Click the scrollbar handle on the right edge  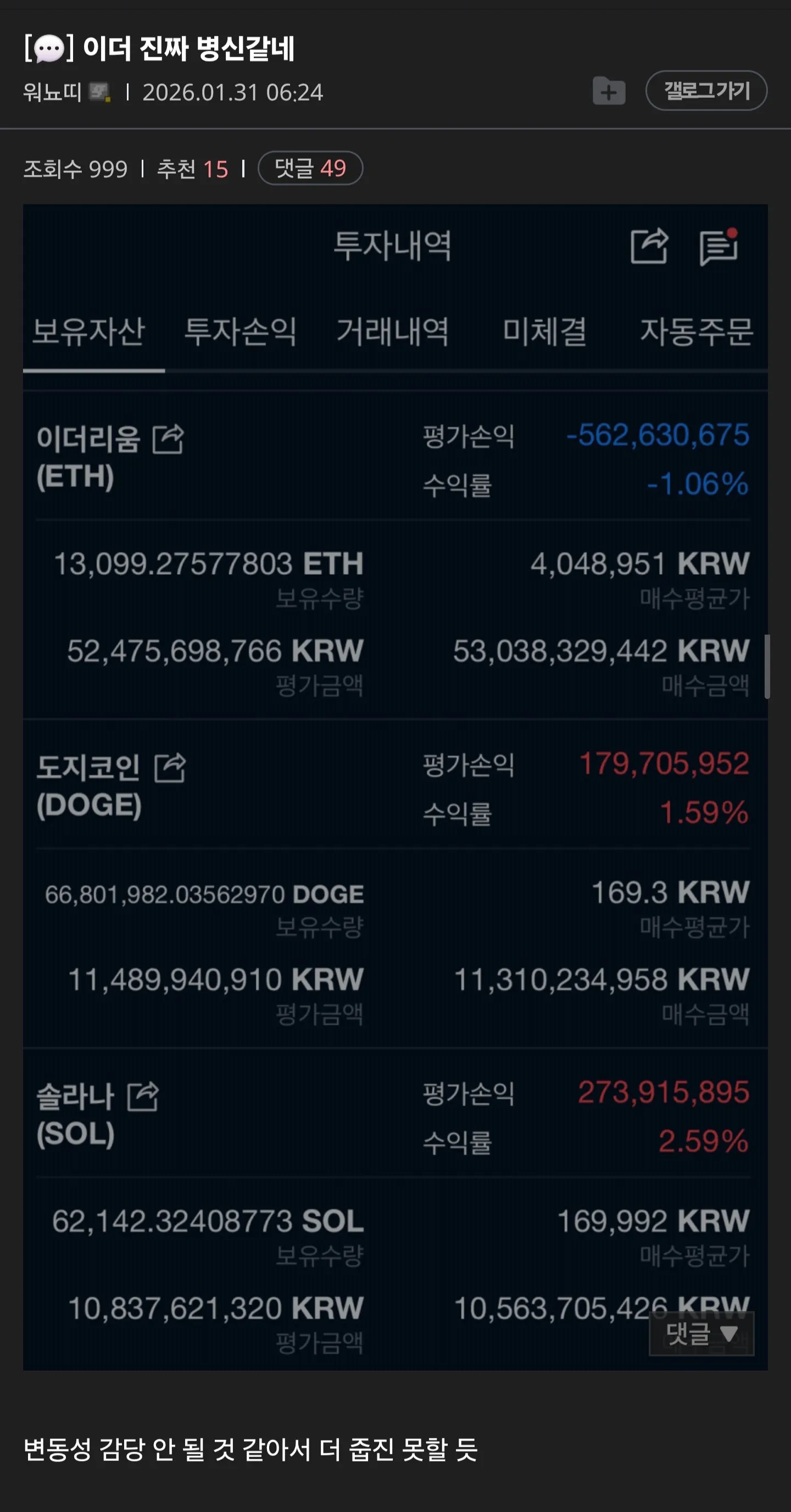pyautogui.click(x=767, y=666)
